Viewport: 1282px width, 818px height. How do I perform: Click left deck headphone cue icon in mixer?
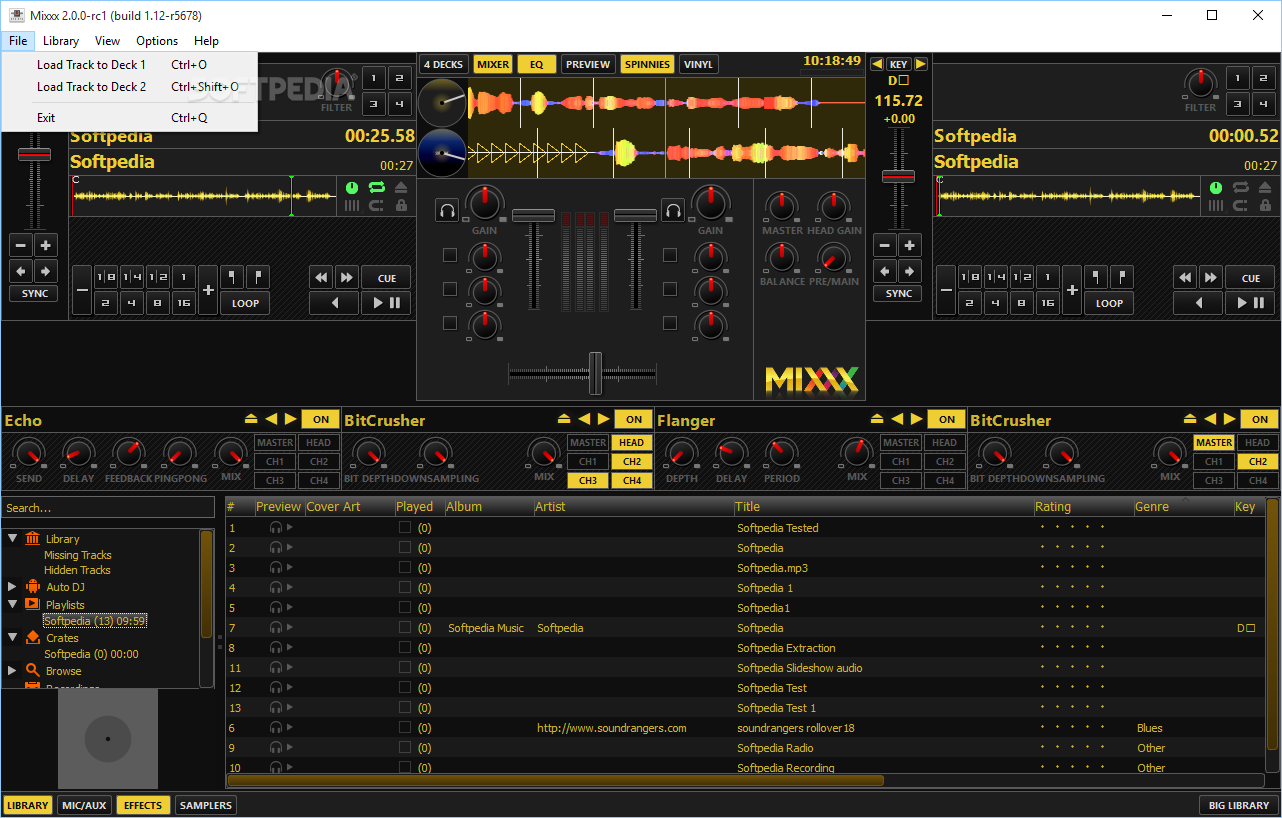click(x=447, y=210)
